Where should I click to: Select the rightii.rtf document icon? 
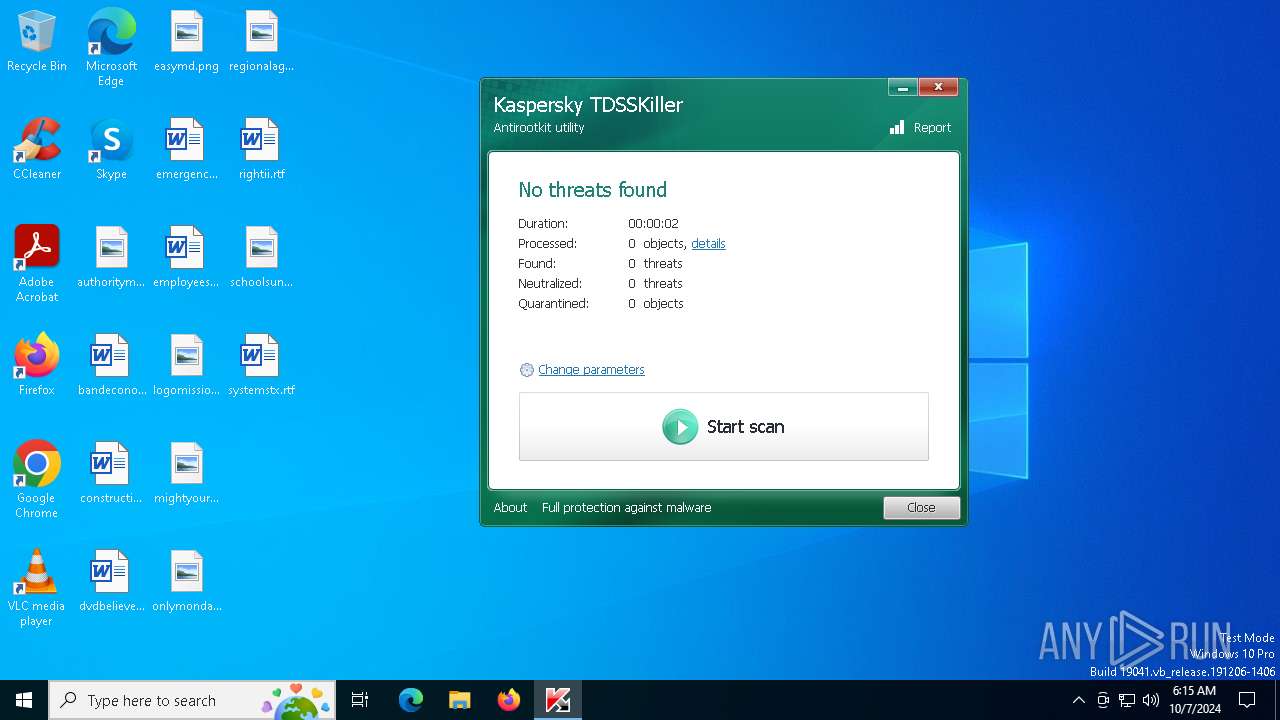(x=261, y=150)
